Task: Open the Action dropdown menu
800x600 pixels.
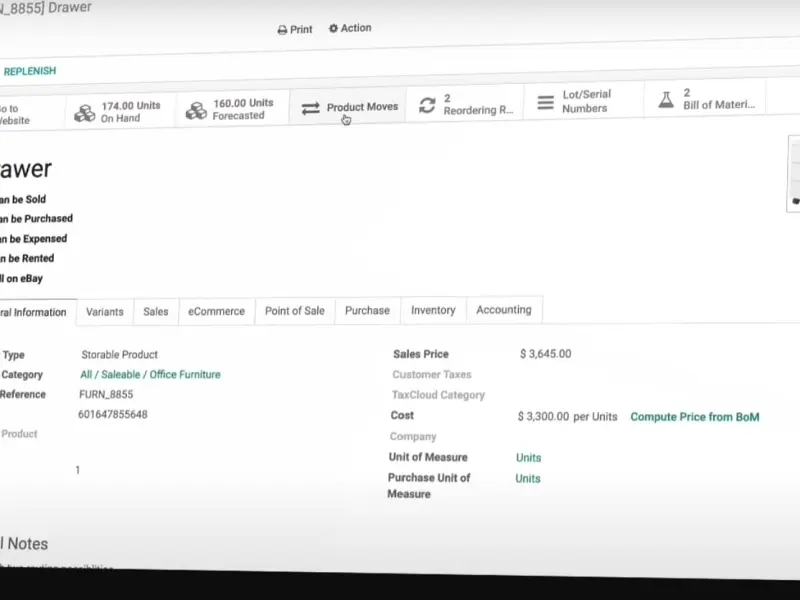Action: pyautogui.click(x=350, y=28)
